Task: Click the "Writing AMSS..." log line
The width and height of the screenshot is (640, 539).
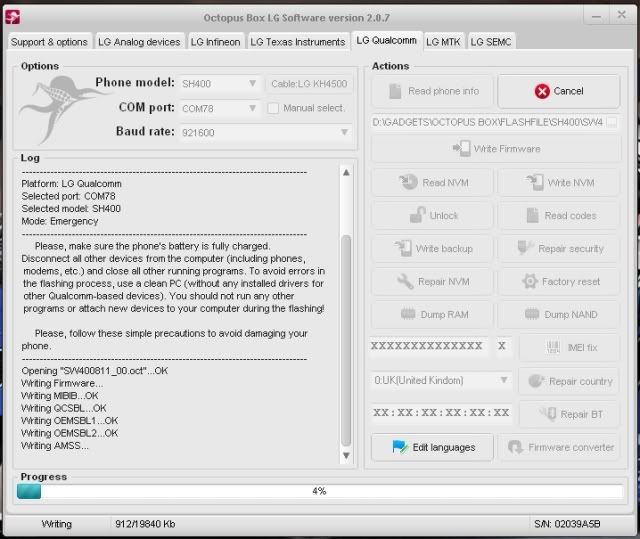Action: 55,446
